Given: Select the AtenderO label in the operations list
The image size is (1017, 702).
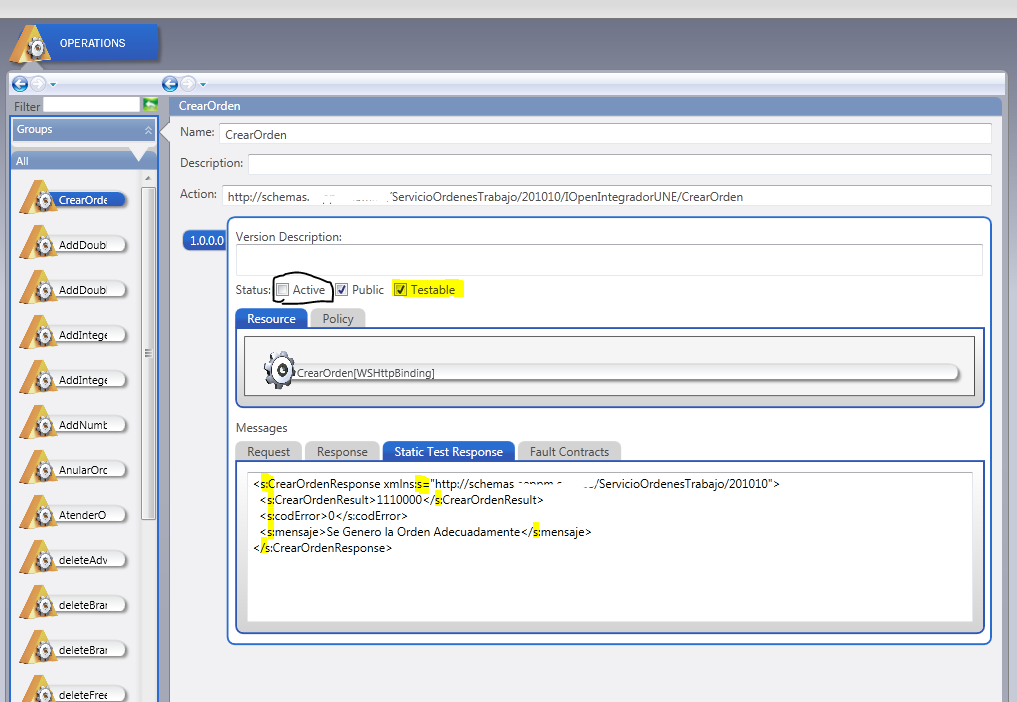Looking at the screenshot, I should [82, 515].
